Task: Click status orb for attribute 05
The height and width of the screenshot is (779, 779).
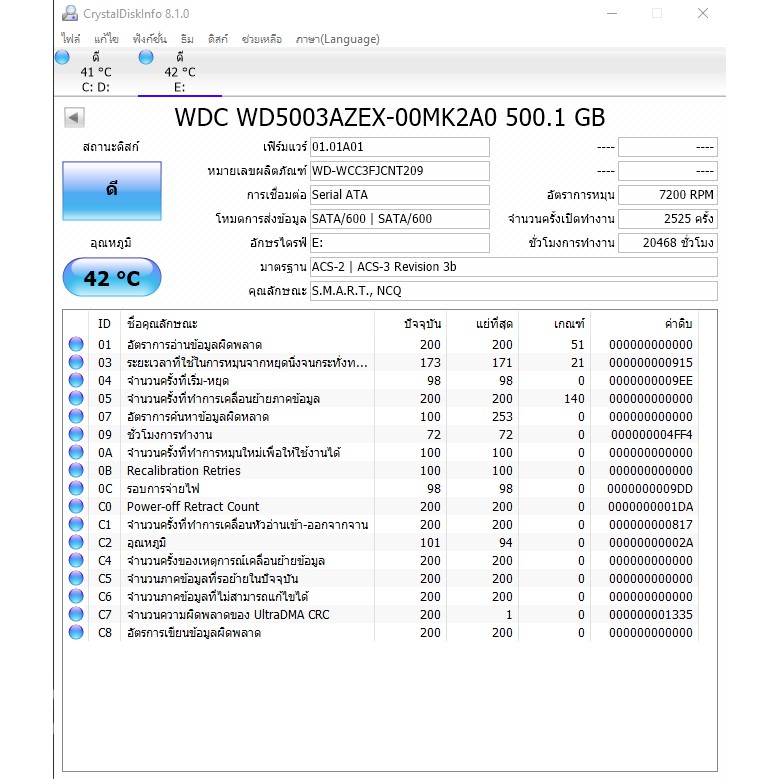Action: tap(76, 399)
